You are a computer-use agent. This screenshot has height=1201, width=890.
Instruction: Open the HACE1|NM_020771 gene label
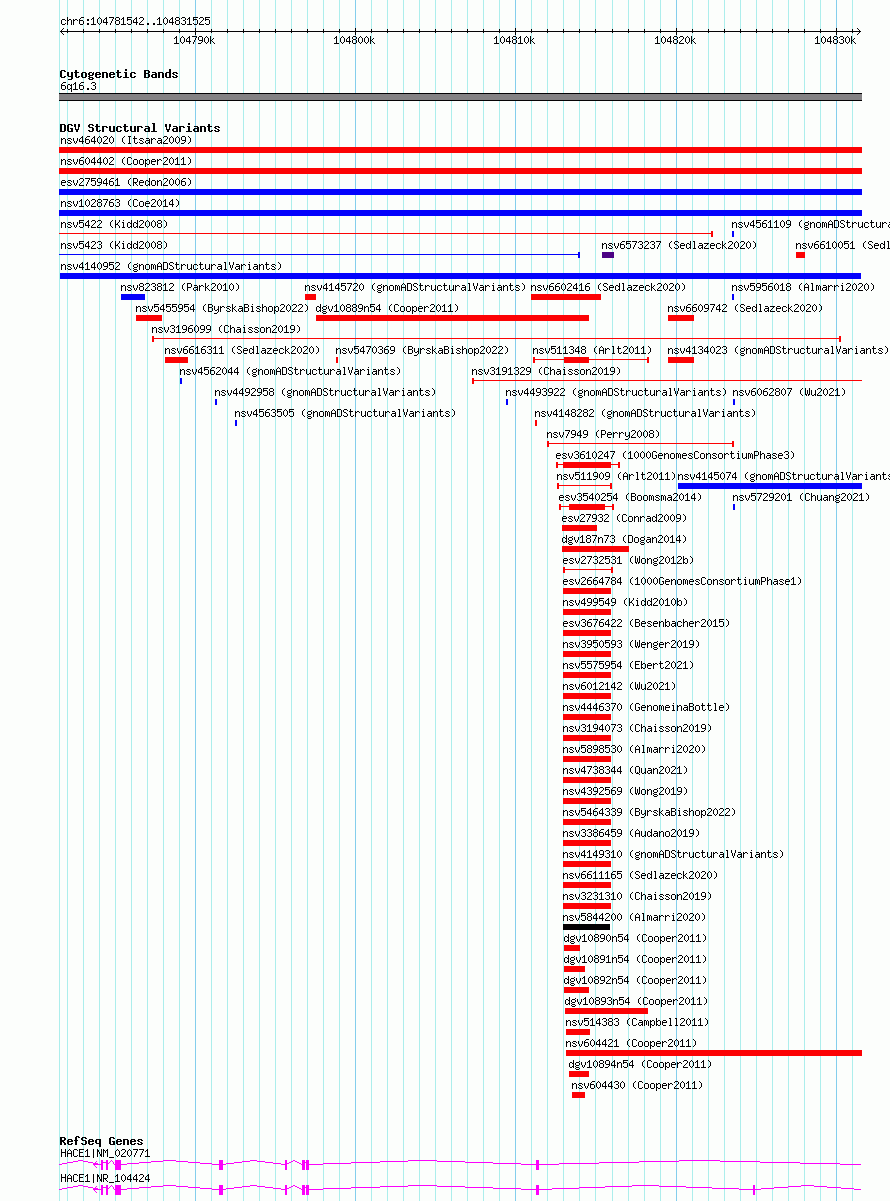click(x=105, y=1153)
